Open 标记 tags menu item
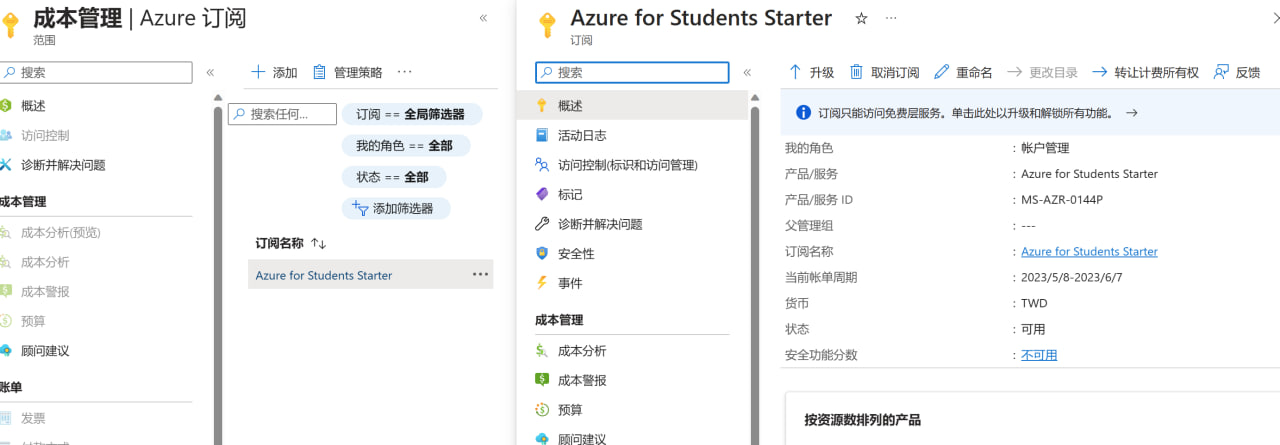Viewport: 1280px width, 445px height. pyautogui.click(x=570, y=194)
